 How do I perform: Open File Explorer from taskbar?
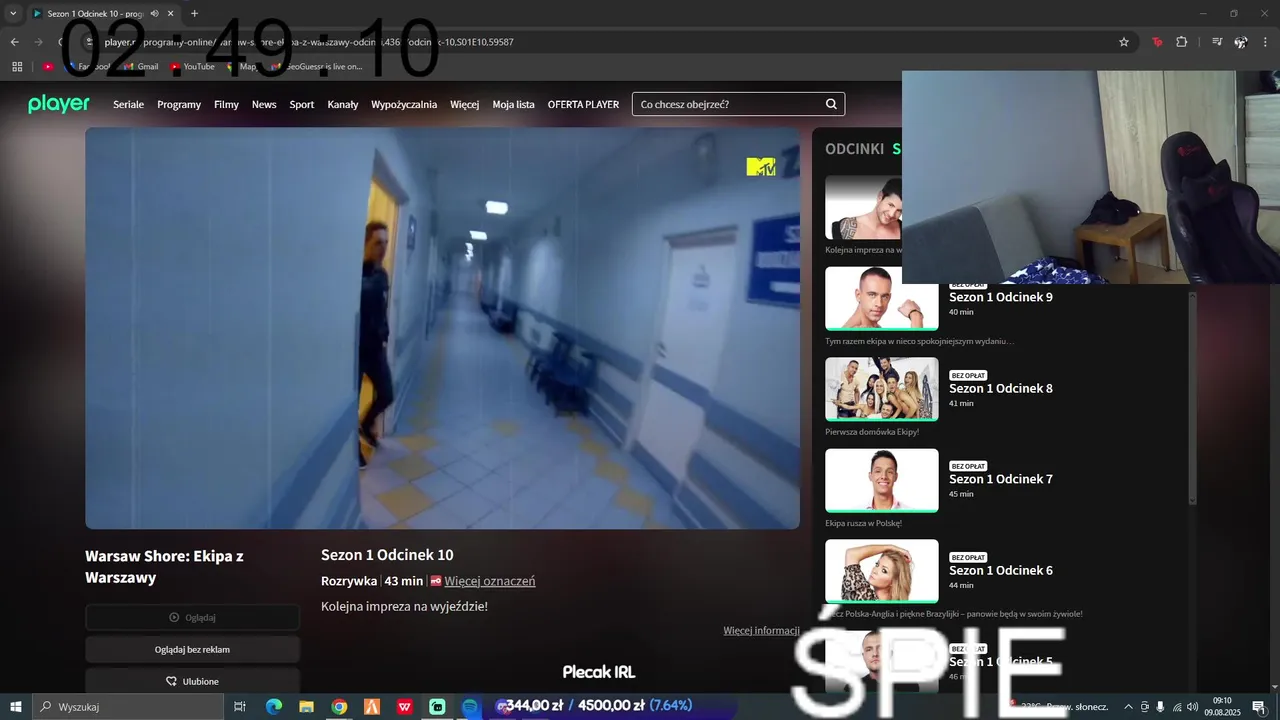point(307,706)
